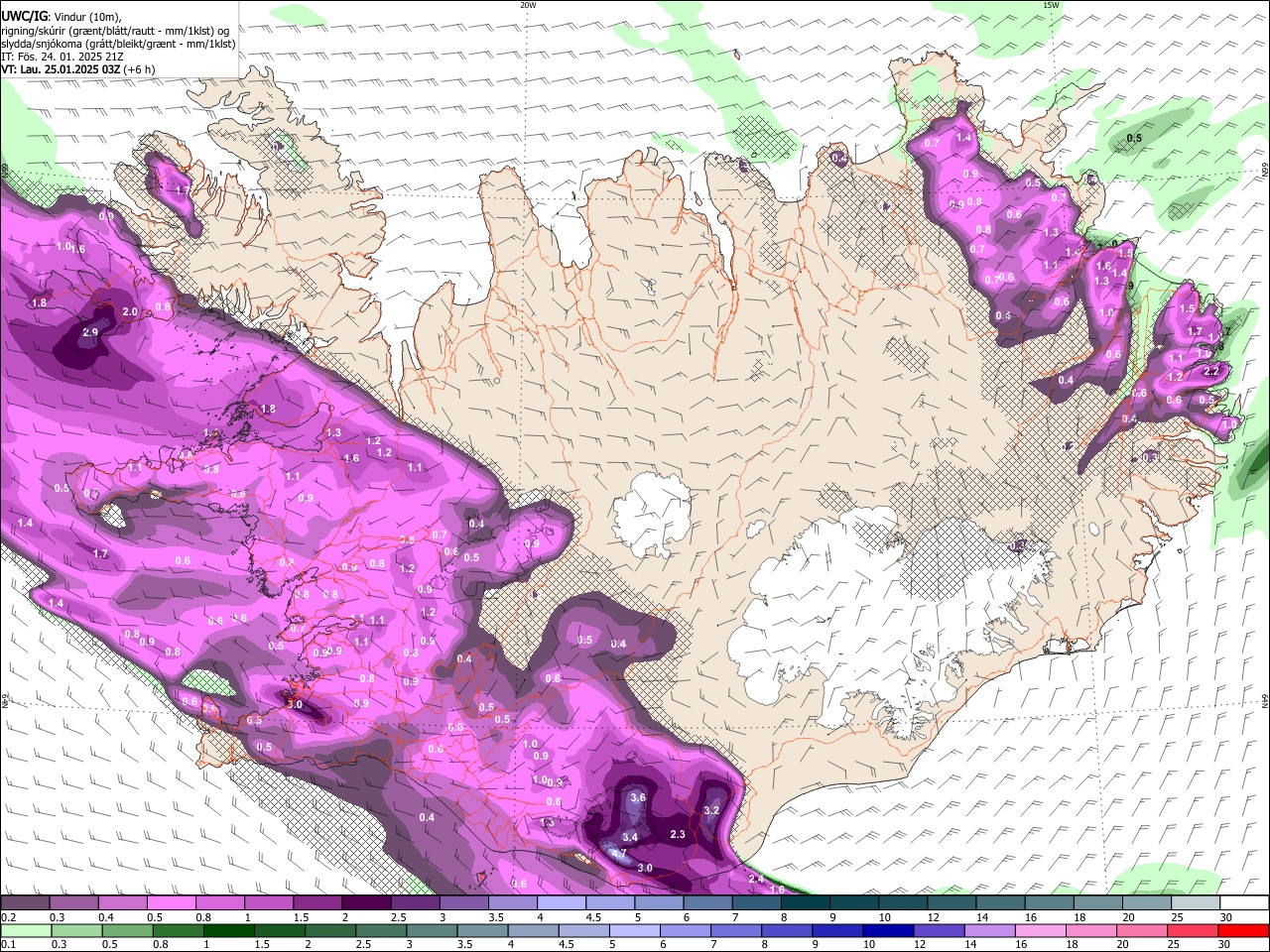
Task: Click the navy blue 10–12 rain-scale swatch
Action: click(886, 930)
